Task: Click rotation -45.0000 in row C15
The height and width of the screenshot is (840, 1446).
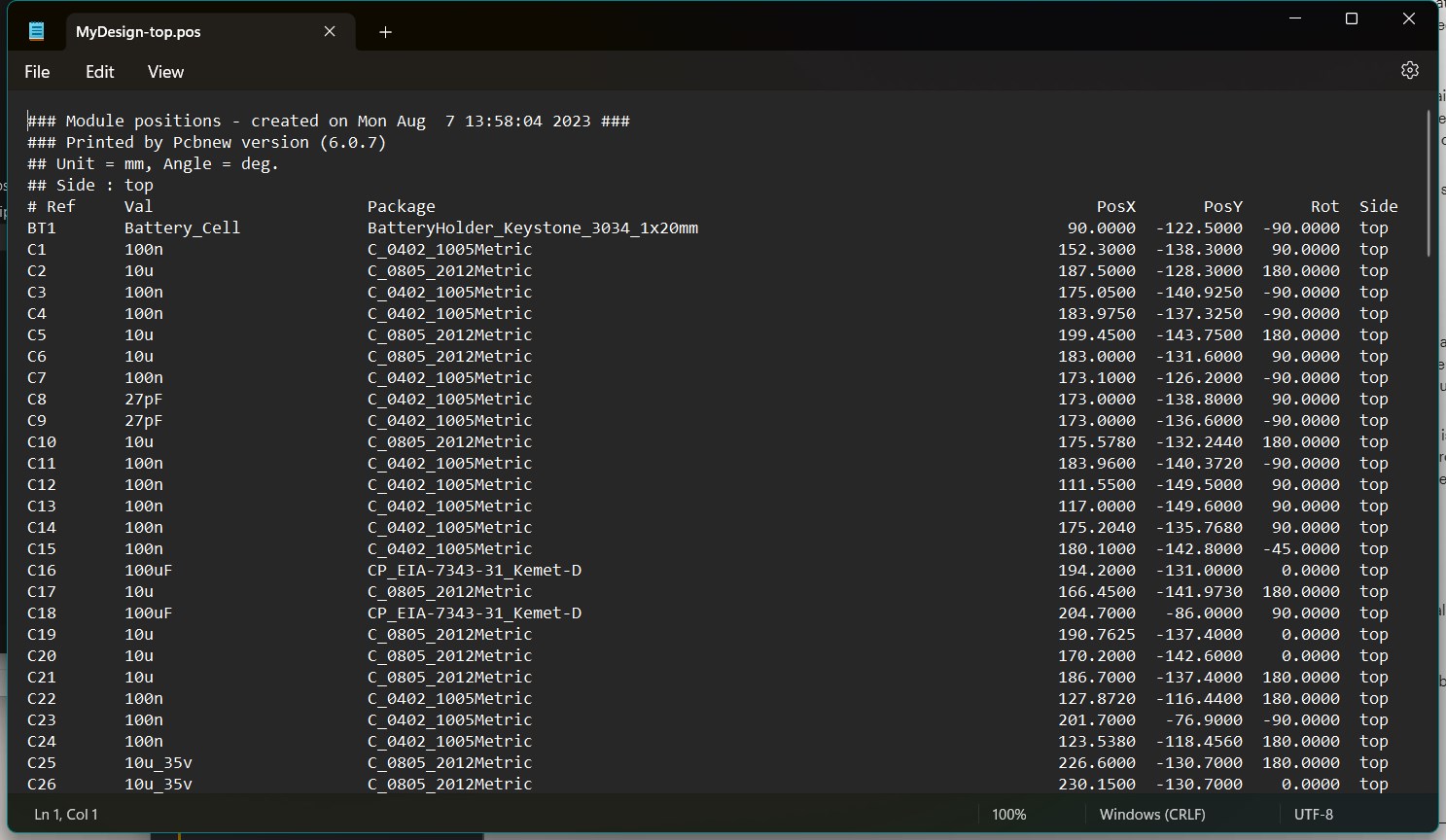Action: pyautogui.click(x=1301, y=548)
